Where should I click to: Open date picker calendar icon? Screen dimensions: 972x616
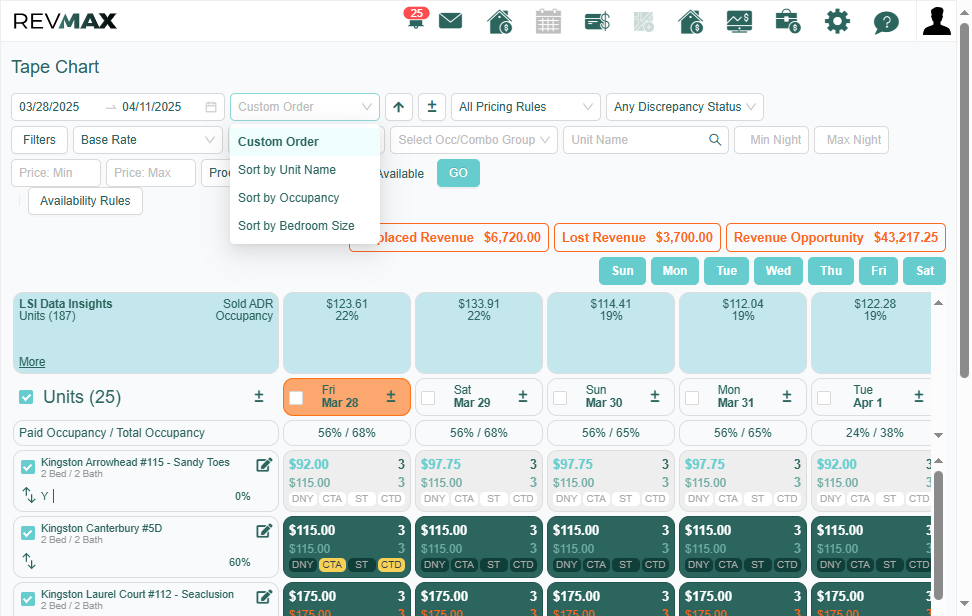211,107
